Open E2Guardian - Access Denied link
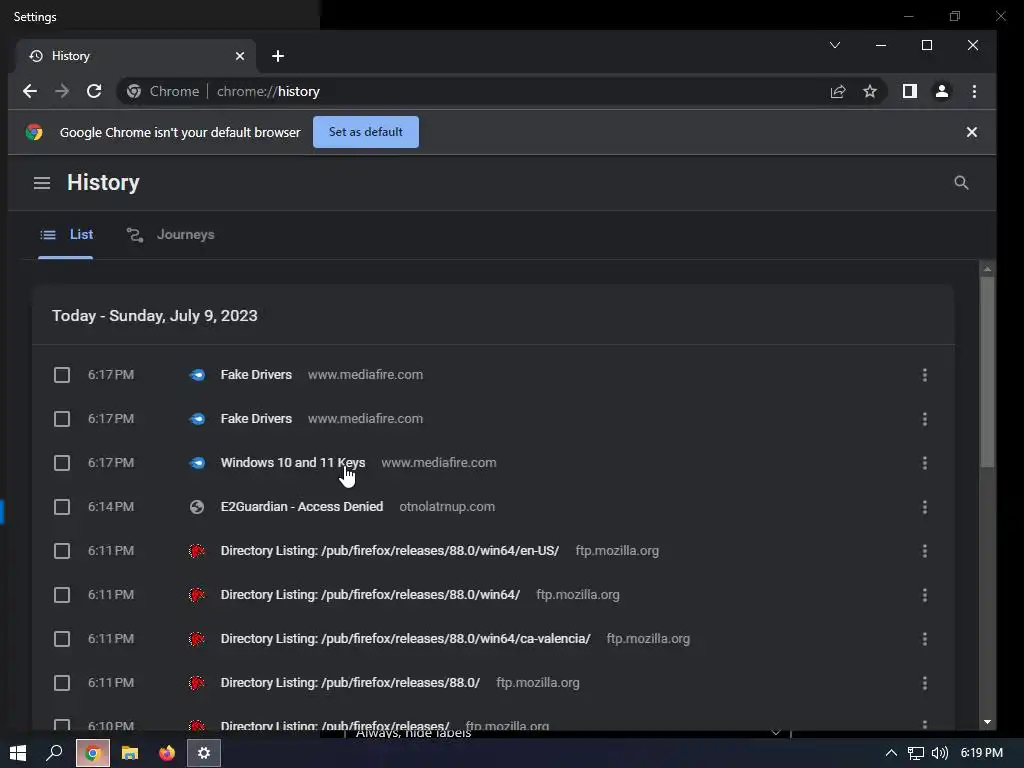Viewport: 1024px width, 768px height. pos(302,507)
